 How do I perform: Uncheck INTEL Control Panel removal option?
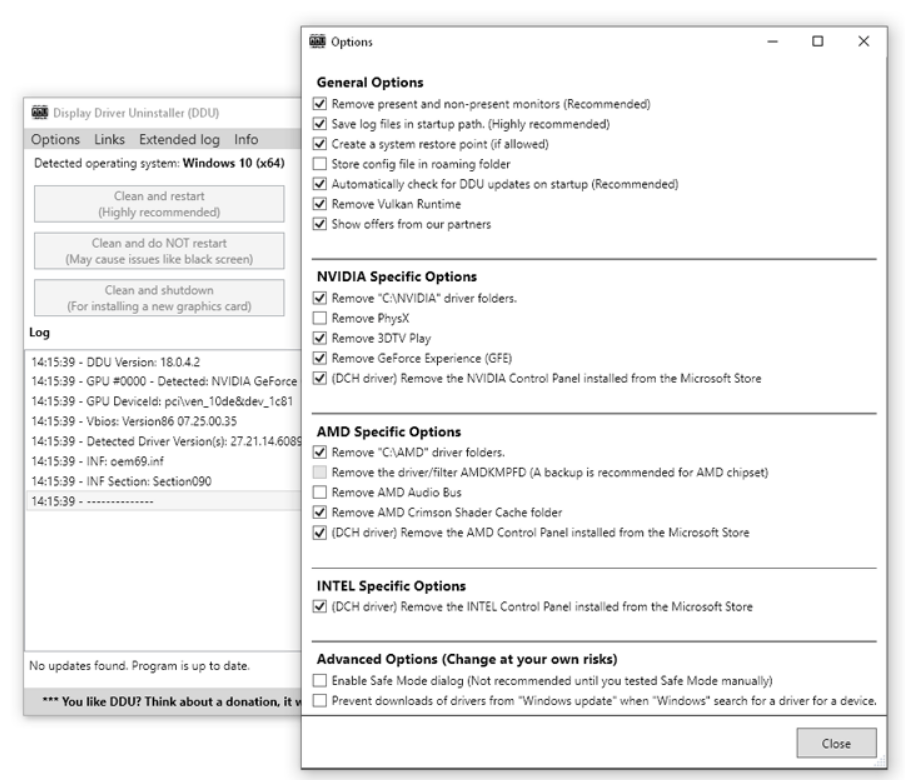coord(320,605)
